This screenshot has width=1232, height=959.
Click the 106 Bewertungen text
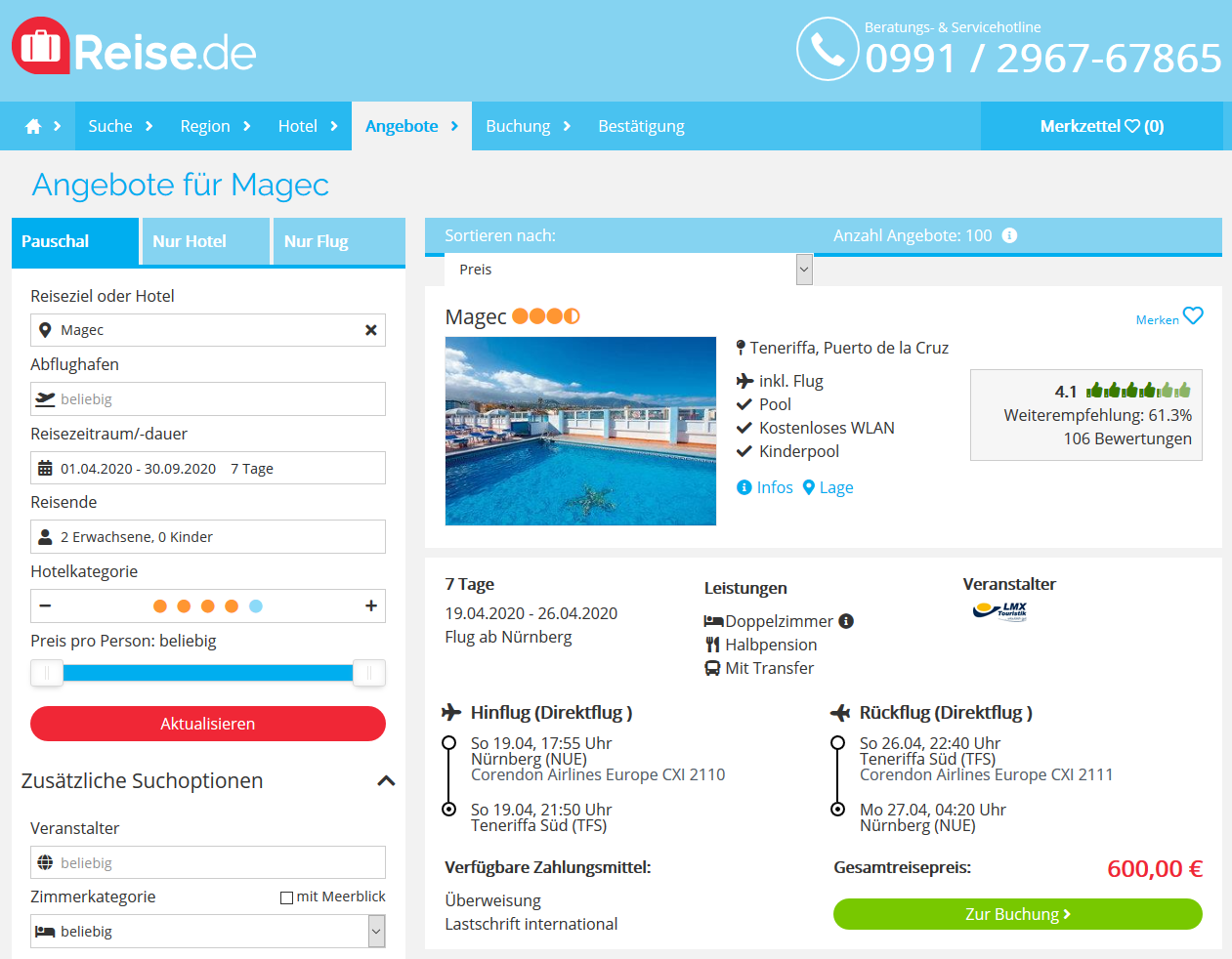1127,438
